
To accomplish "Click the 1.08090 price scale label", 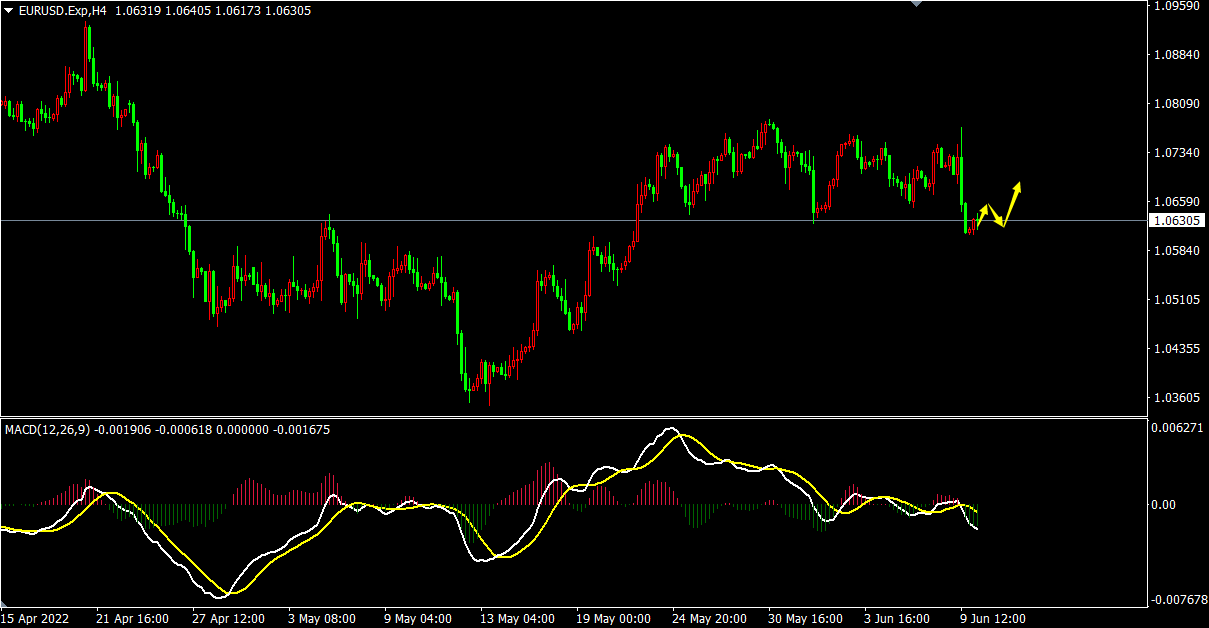I will pyautogui.click(x=1176, y=104).
